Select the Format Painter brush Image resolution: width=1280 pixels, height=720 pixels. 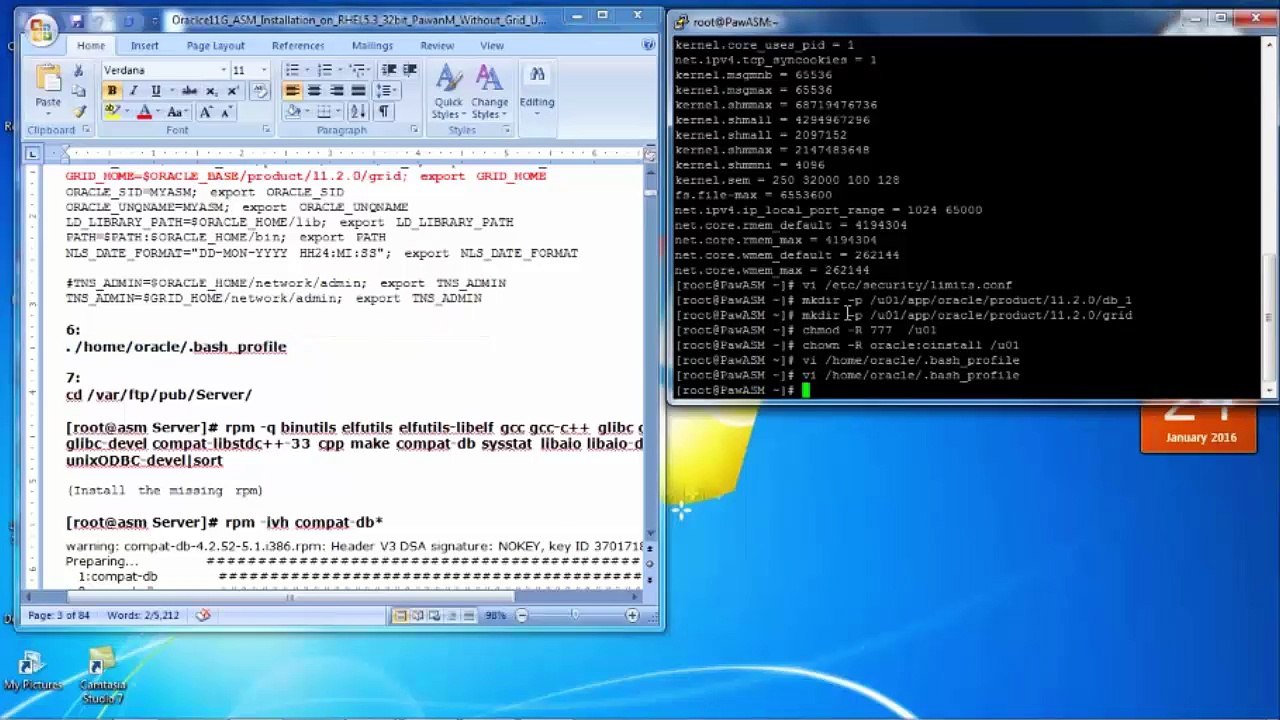(79, 111)
